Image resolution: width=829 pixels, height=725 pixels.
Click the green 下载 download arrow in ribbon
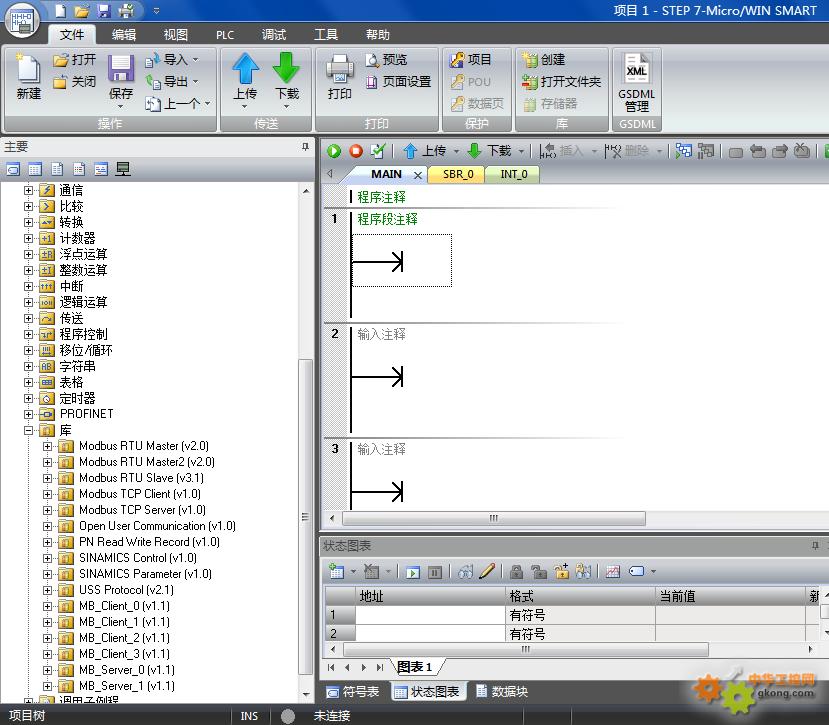point(287,68)
